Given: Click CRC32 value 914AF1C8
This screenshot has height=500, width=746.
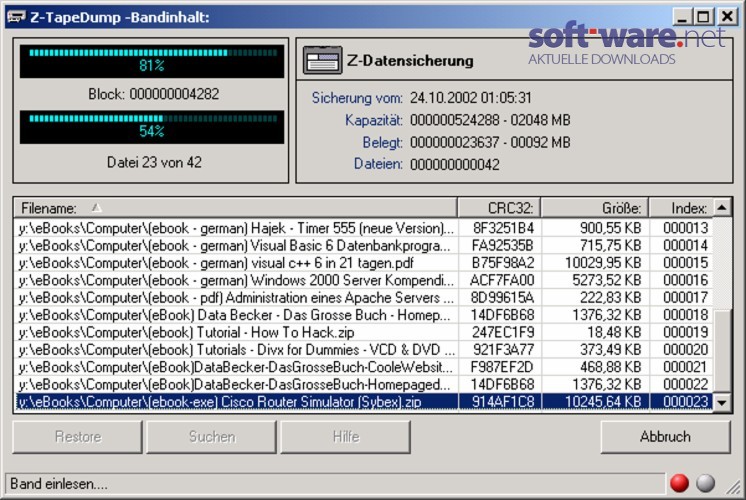Looking at the screenshot, I should [503, 402].
